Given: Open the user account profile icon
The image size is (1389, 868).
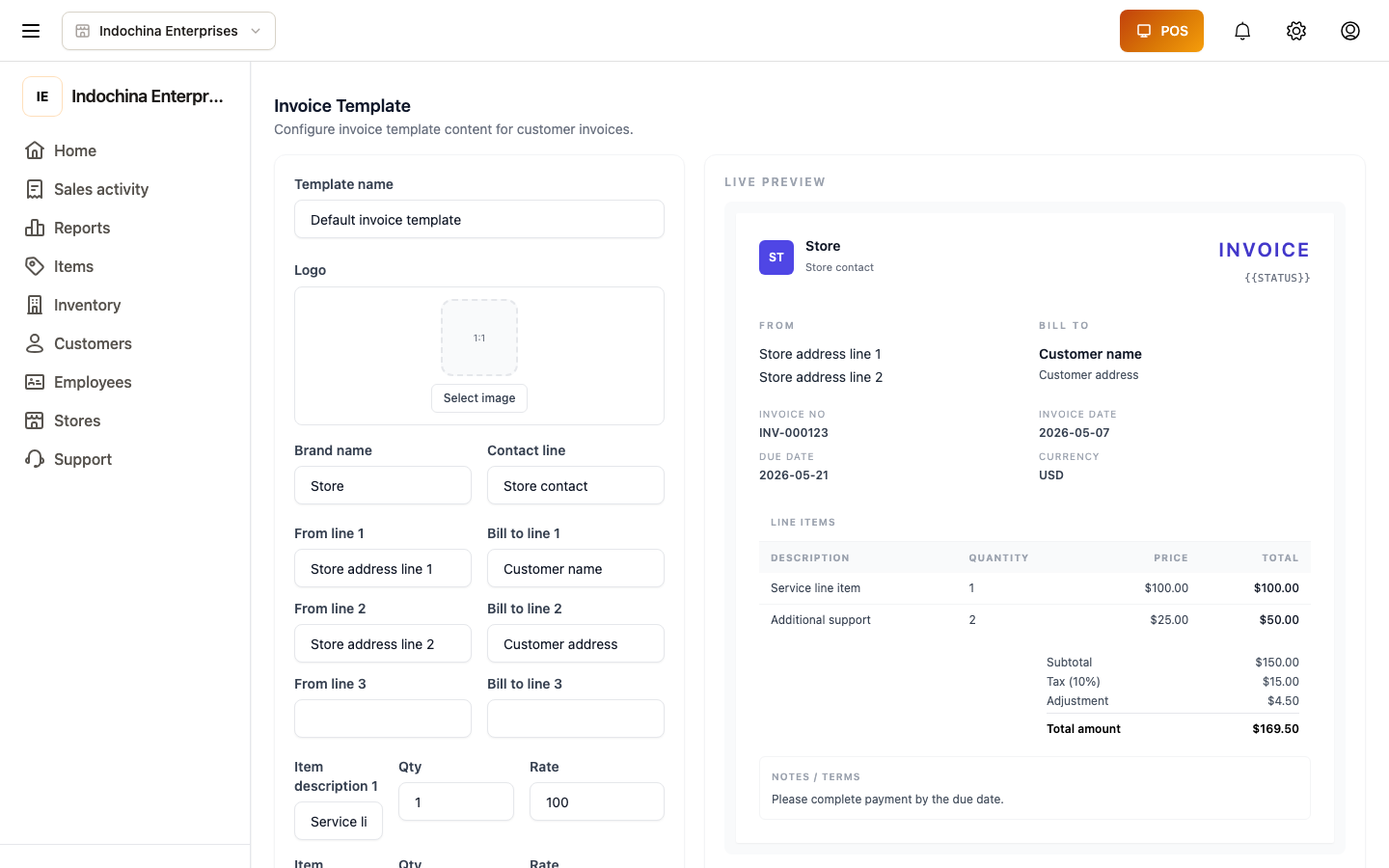Looking at the screenshot, I should (1350, 31).
